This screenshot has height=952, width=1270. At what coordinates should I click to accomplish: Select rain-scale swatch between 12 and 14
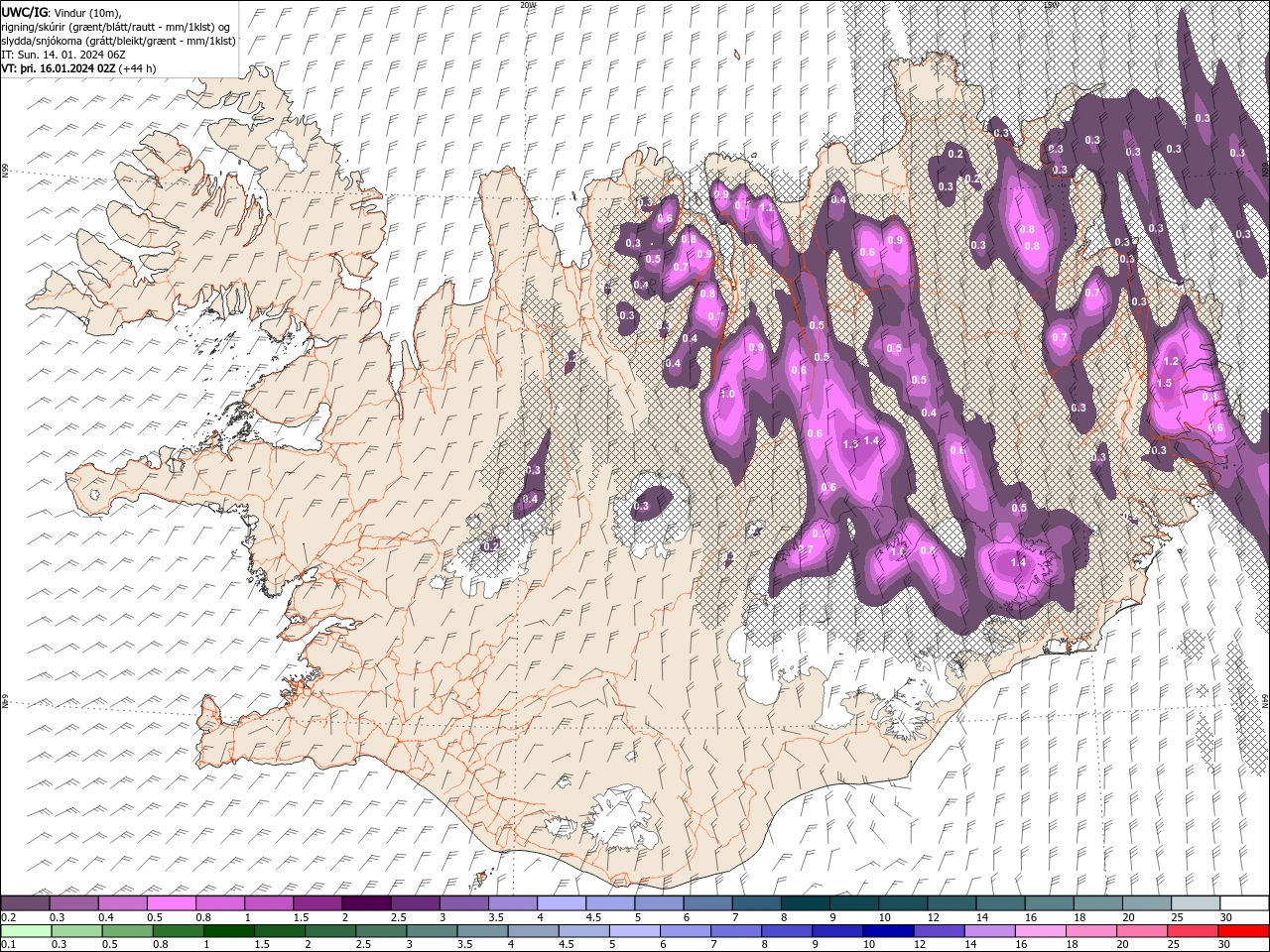coord(939,930)
